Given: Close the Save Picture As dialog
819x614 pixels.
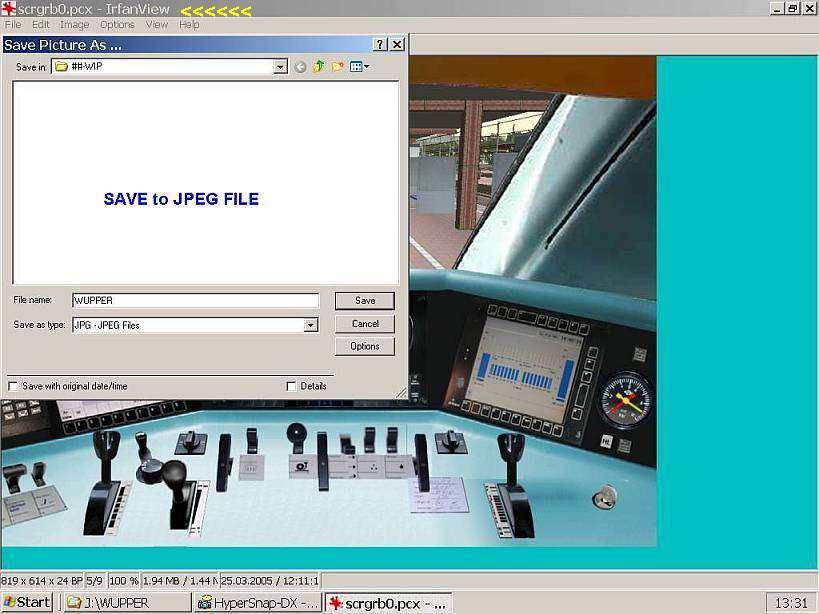Looking at the screenshot, I should [397, 45].
